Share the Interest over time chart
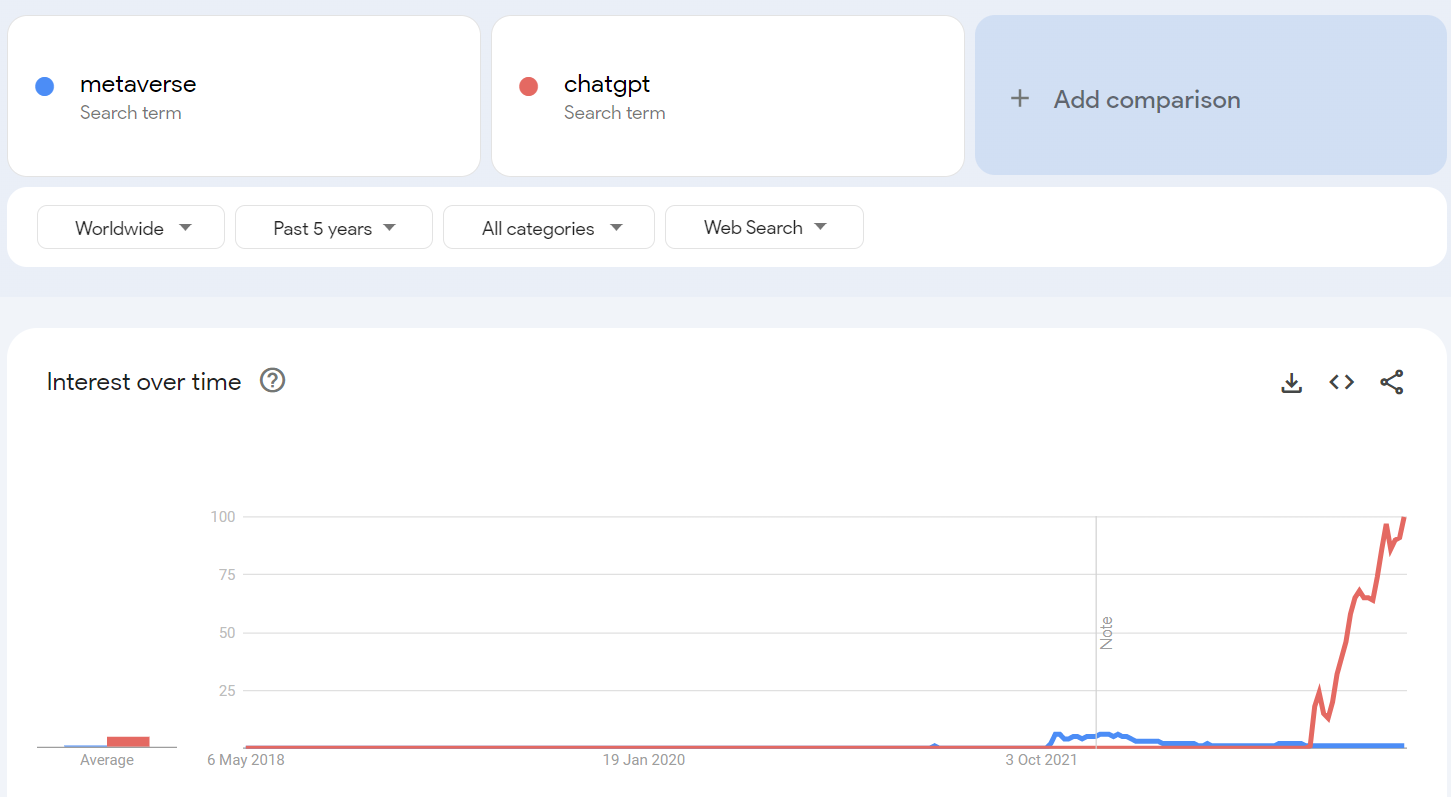Viewport: 1451px width, 797px height. (1391, 382)
